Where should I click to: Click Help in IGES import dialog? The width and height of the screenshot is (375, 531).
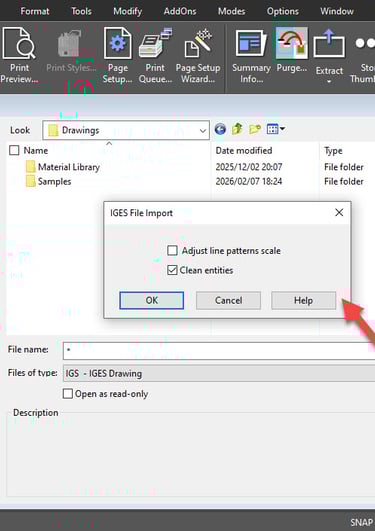pos(304,300)
